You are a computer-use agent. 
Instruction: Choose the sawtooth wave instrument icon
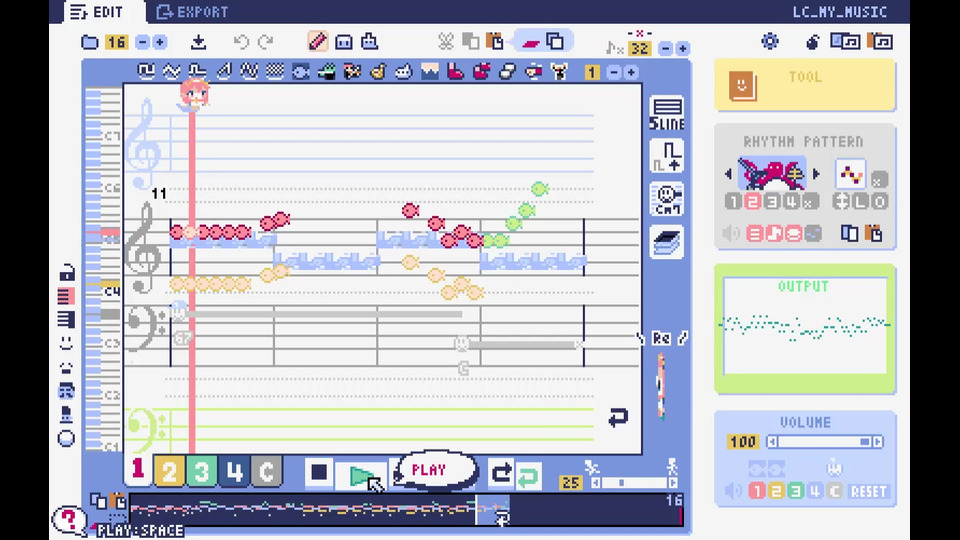(x=223, y=72)
